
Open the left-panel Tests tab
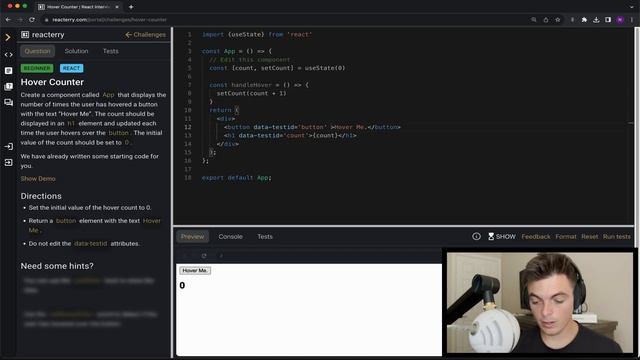111,51
